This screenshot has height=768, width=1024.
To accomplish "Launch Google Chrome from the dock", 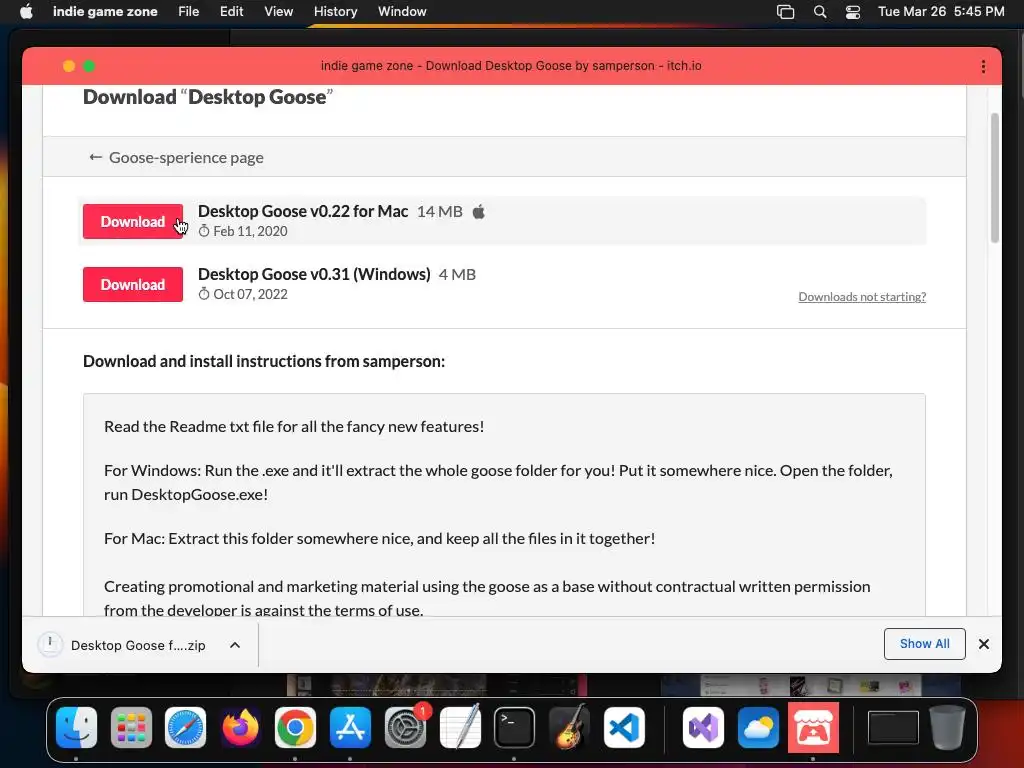I will coord(295,727).
